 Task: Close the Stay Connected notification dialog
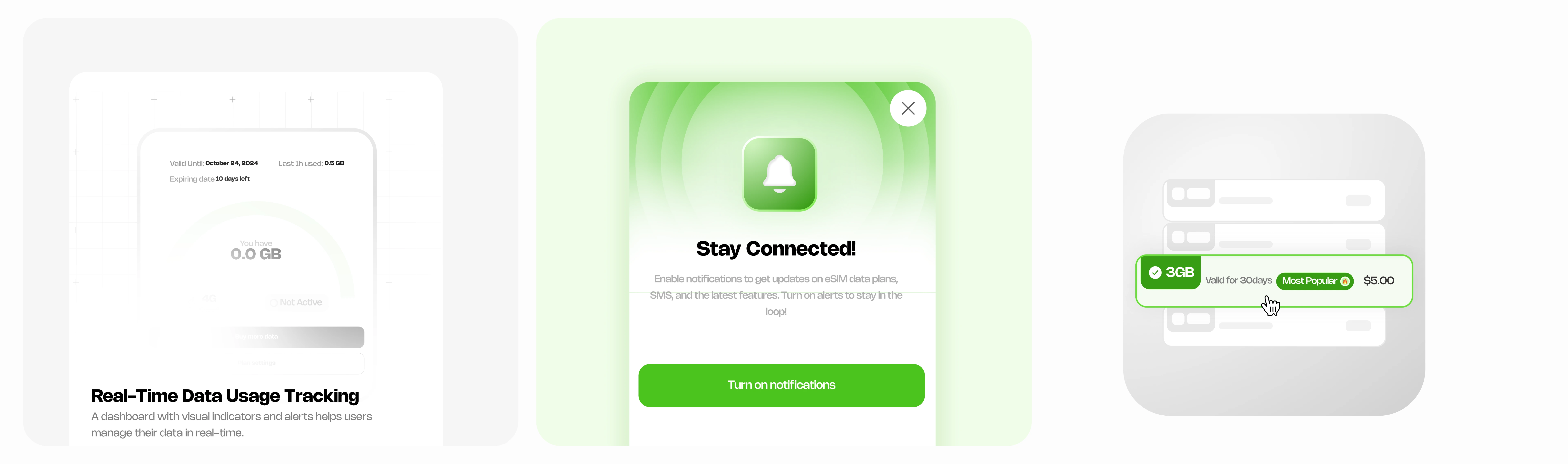coord(908,108)
